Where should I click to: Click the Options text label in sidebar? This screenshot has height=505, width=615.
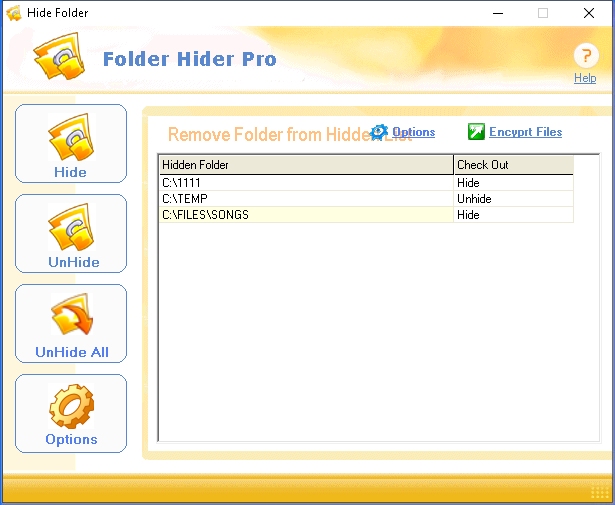coord(71,439)
